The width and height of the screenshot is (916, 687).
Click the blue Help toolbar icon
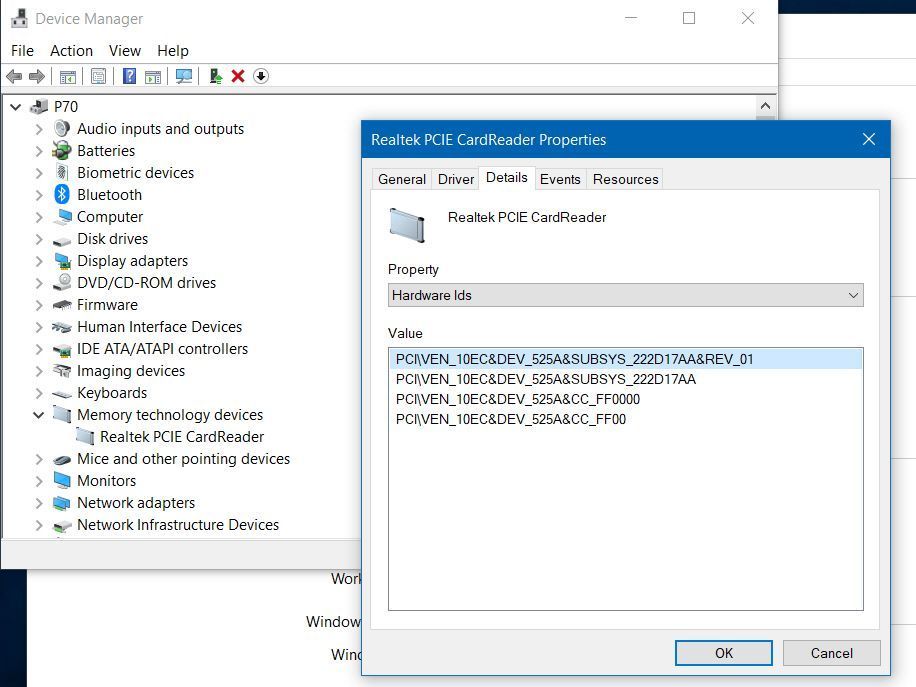(130, 77)
